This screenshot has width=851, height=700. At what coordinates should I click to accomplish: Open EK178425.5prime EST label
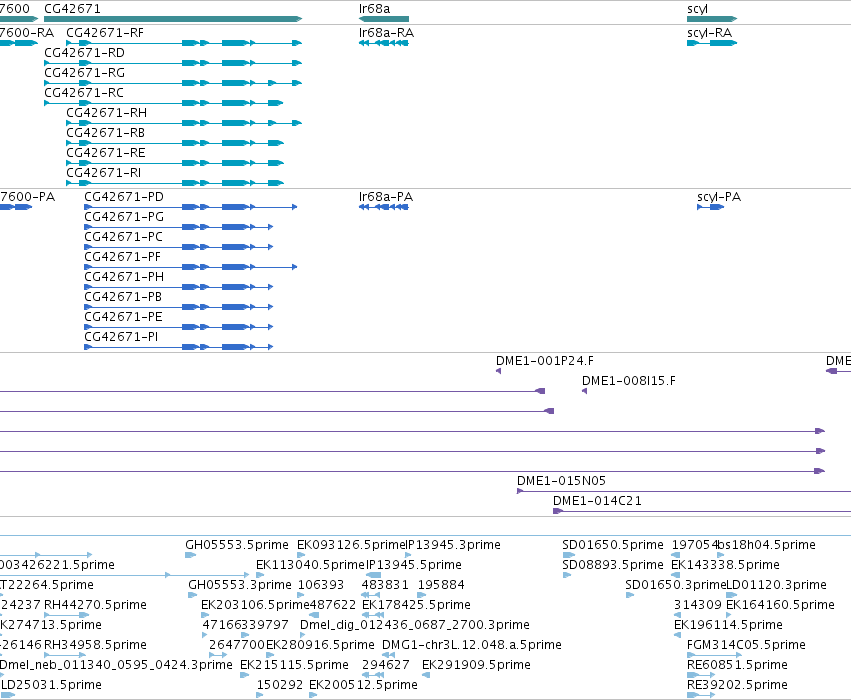coord(416,605)
